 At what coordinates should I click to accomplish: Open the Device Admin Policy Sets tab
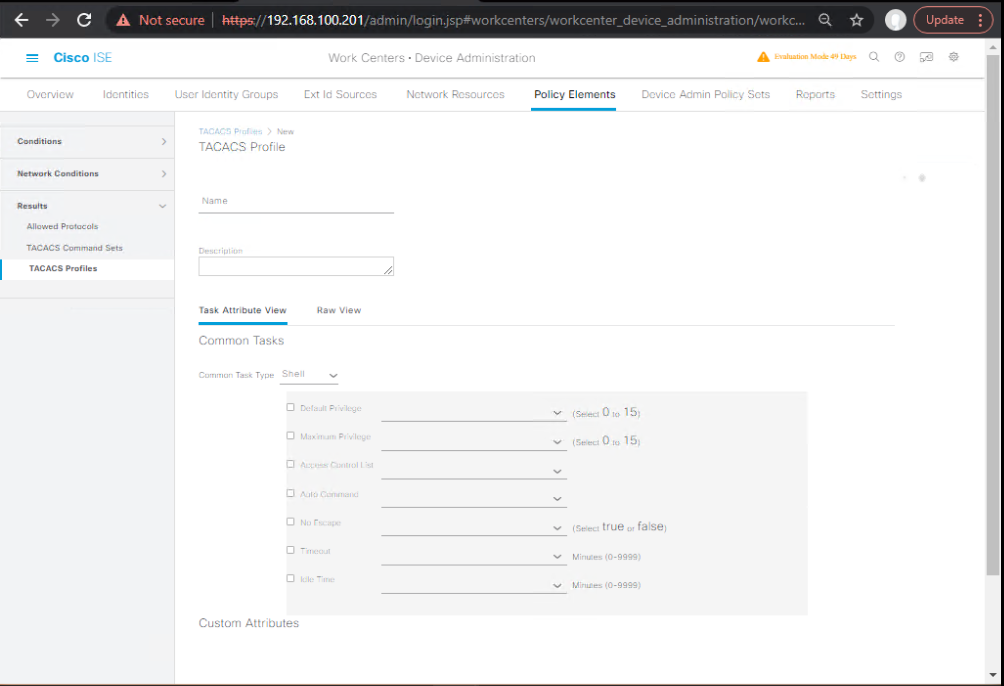click(706, 94)
